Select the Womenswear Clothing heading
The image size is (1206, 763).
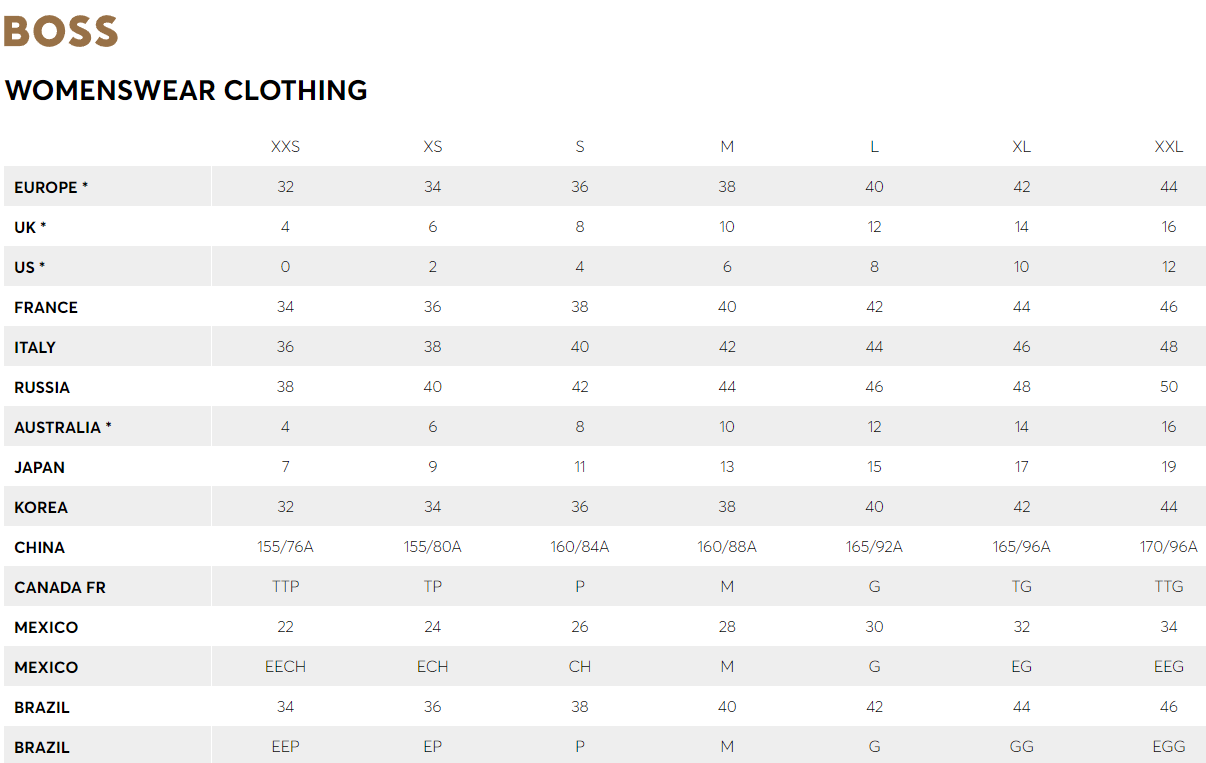coord(186,90)
